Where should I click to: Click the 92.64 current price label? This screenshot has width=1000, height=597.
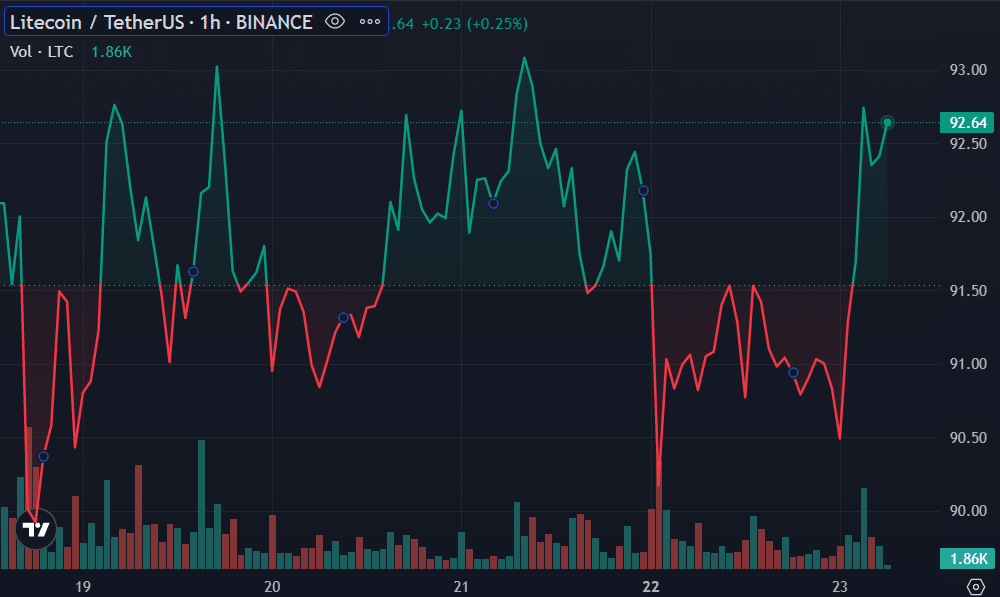[x=967, y=122]
